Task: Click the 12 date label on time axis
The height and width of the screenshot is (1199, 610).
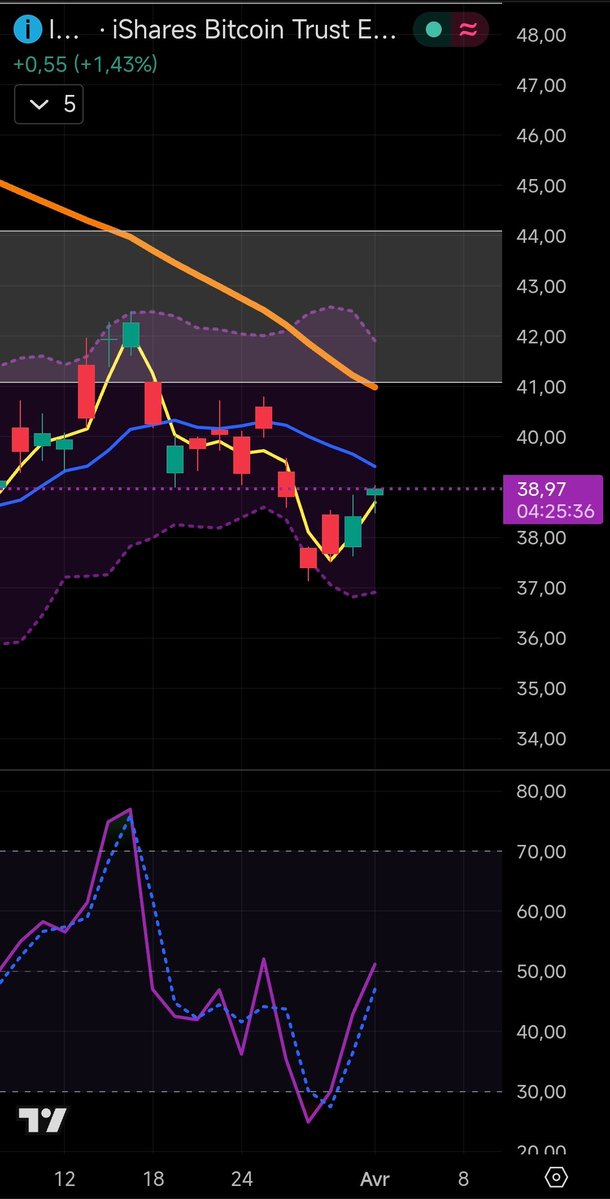Action: 65,1178
